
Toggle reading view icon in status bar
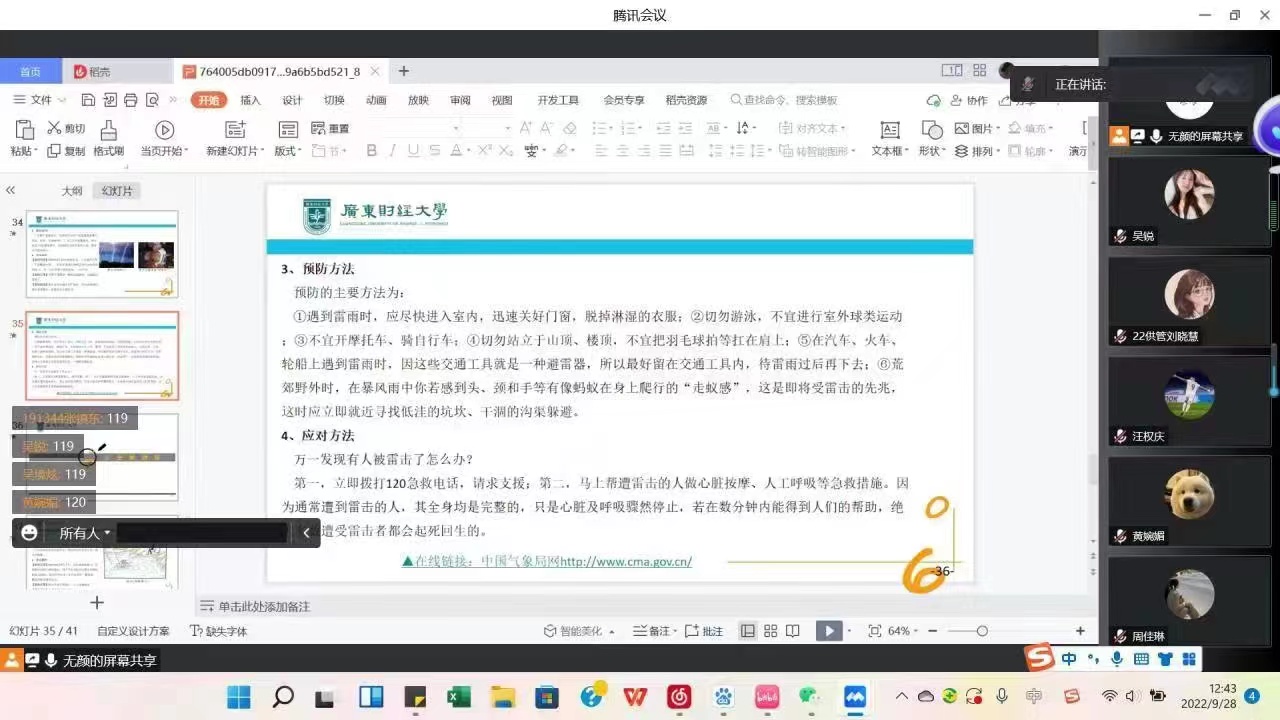click(792, 631)
